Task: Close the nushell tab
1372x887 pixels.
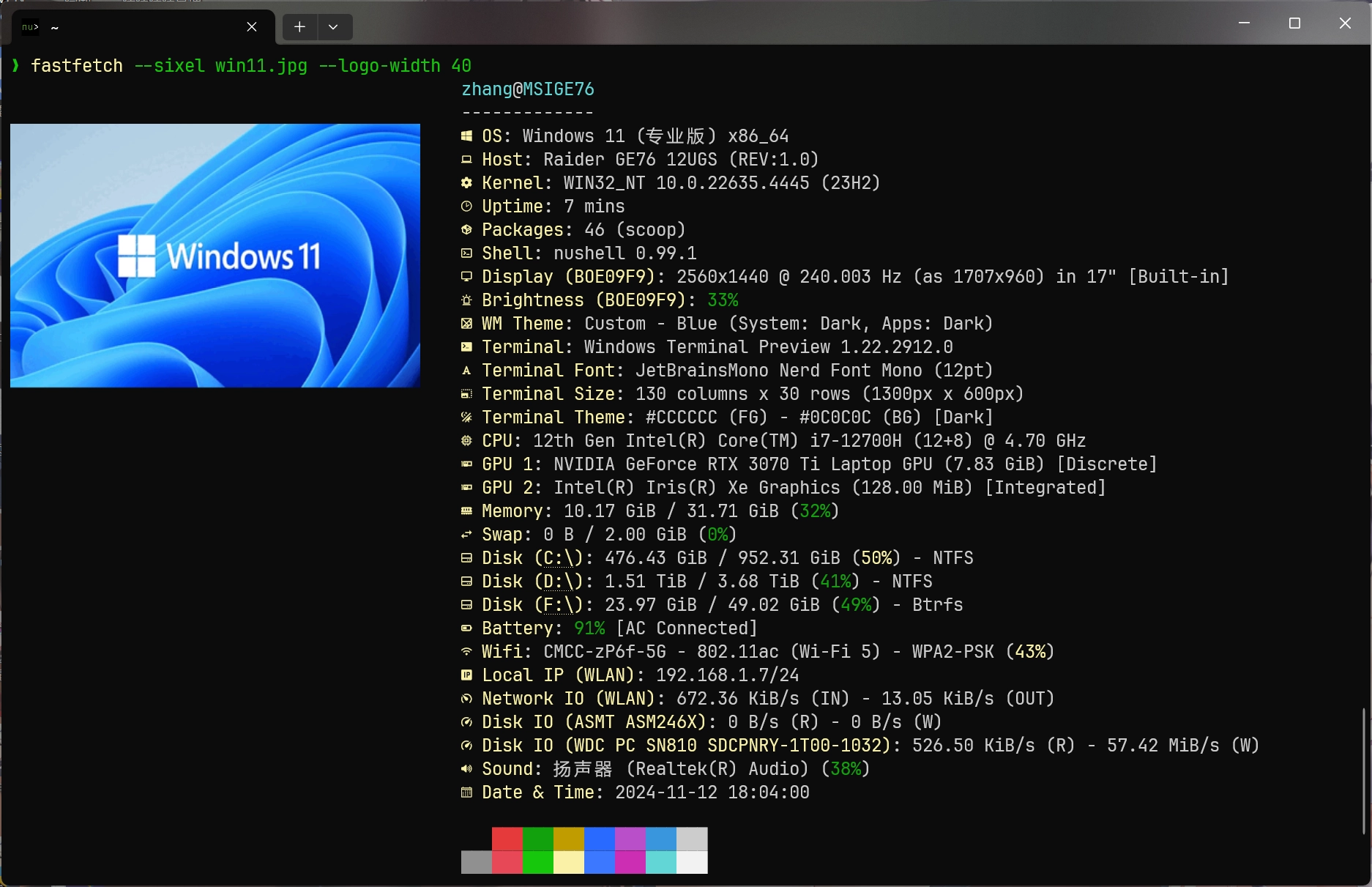Action: pyautogui.click(x=252, y=27)
